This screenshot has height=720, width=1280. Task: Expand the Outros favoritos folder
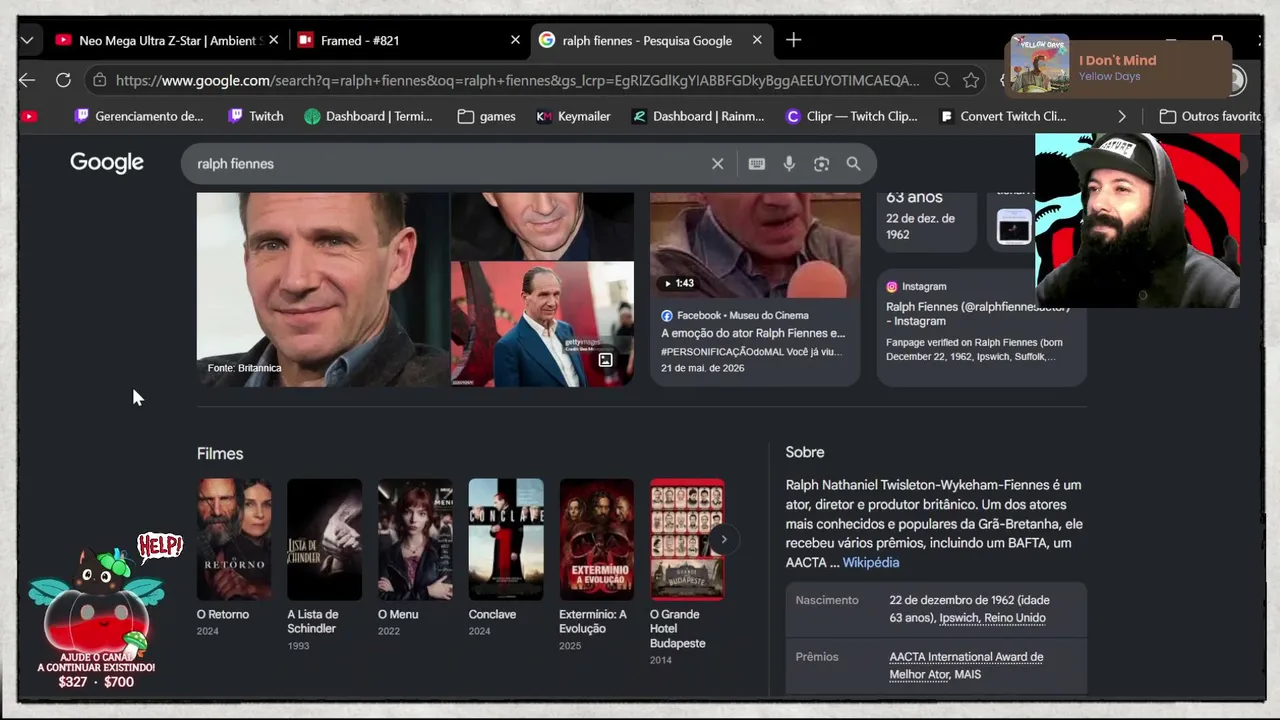(1210, 116)
